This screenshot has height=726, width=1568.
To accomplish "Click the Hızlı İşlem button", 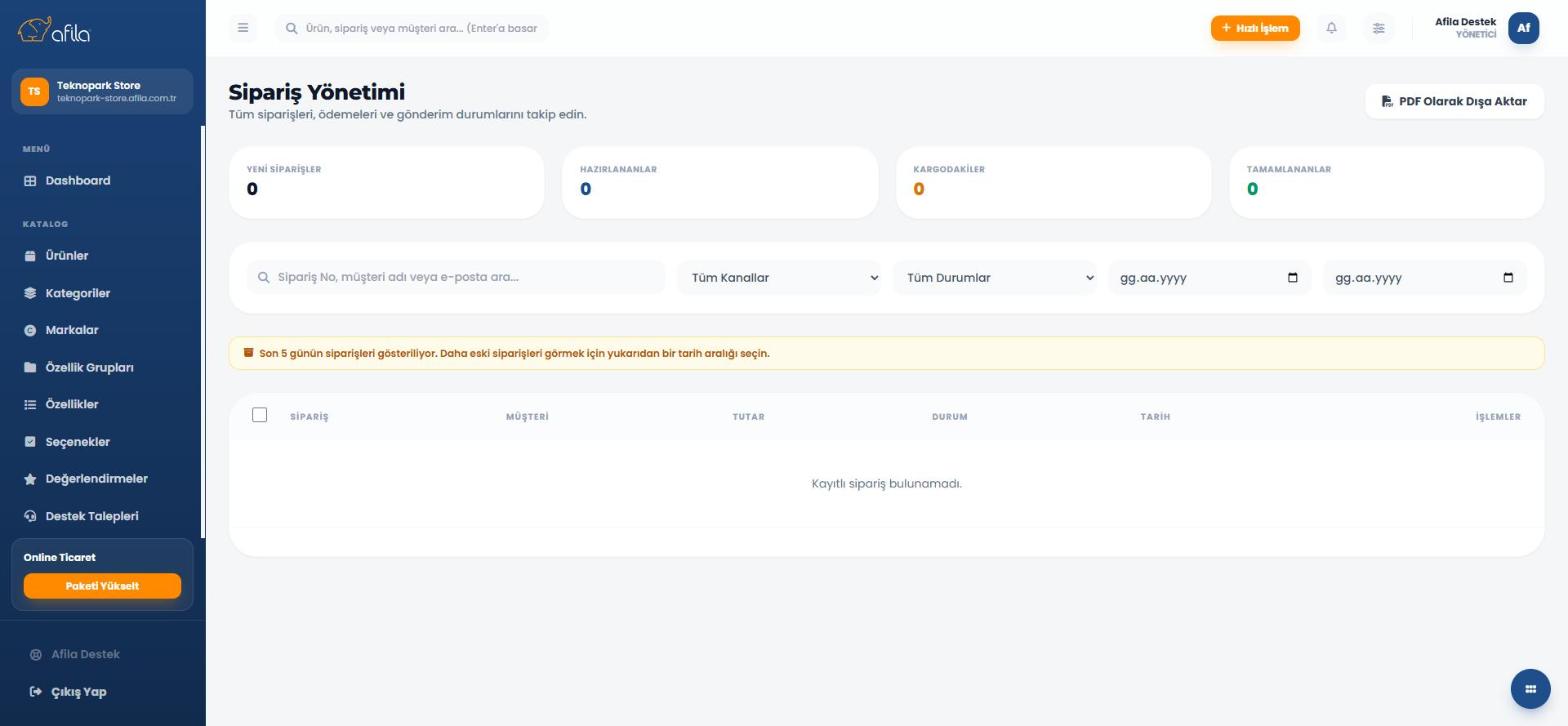I will pyautogui.click(x=1255, y=28).
